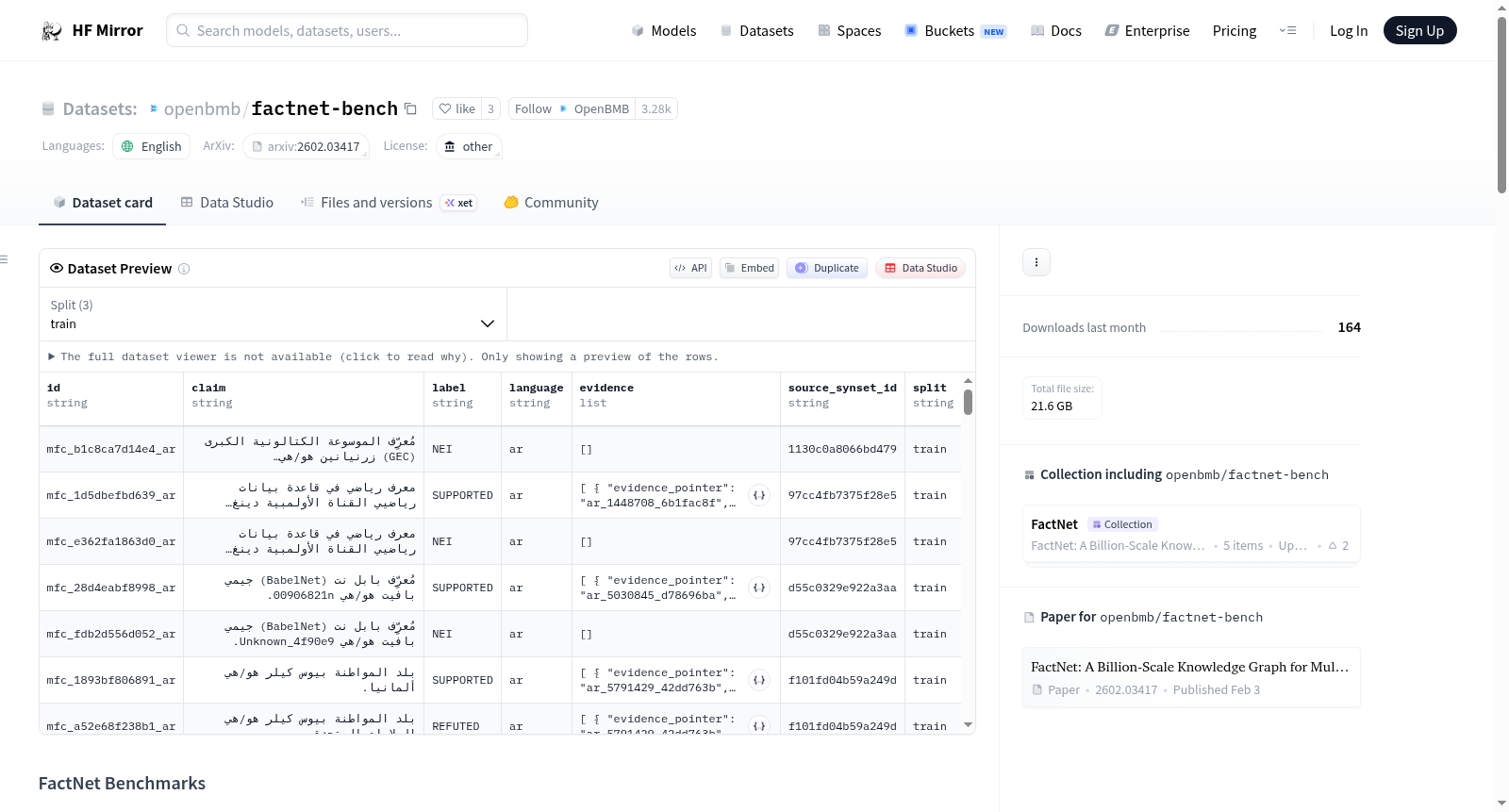Click the 3.28k followers count
Screen dimensions: 1509x812
[x=656, y=108]
